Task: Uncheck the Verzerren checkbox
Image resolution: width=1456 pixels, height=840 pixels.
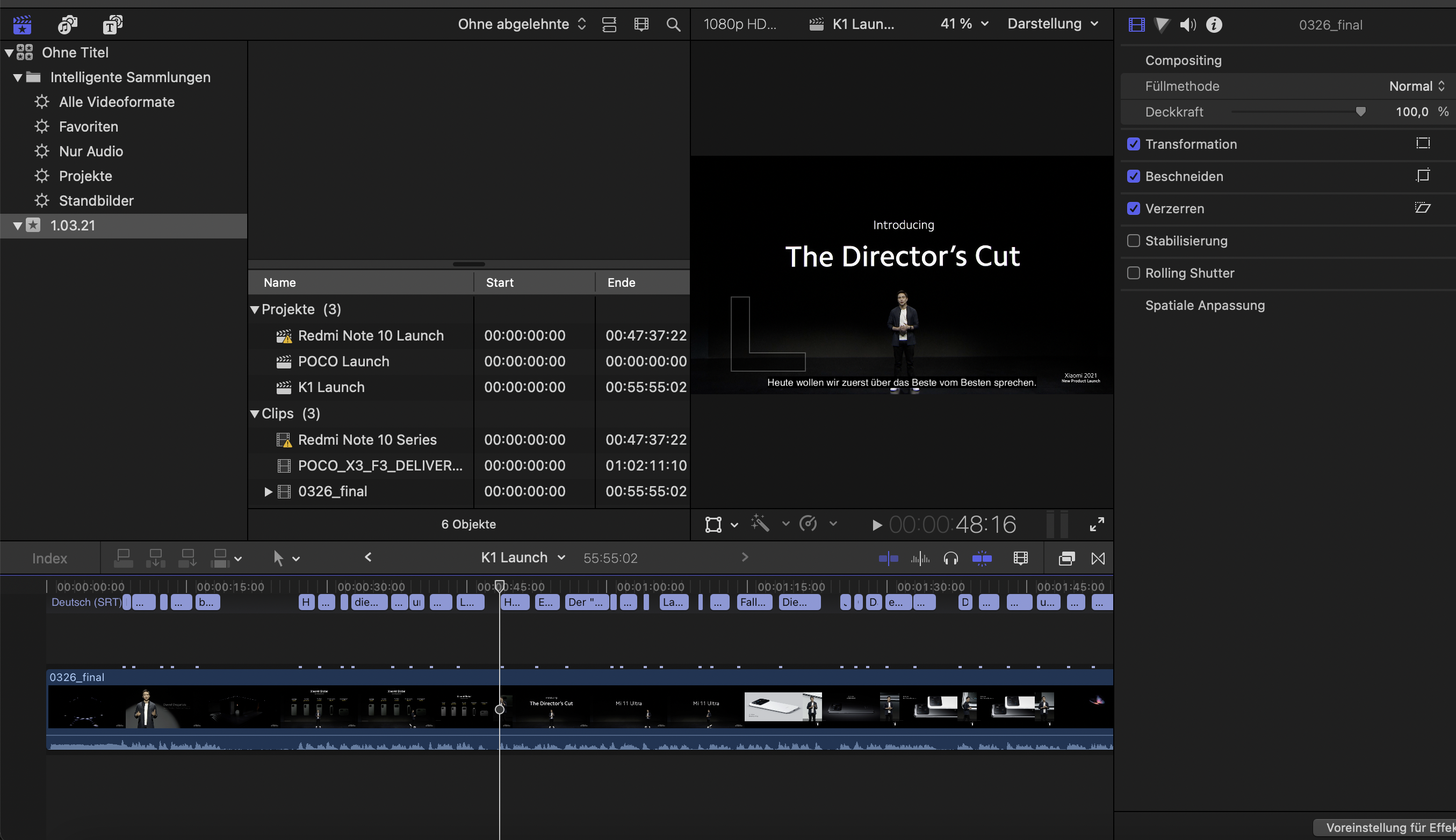Action: (1134, 208)
